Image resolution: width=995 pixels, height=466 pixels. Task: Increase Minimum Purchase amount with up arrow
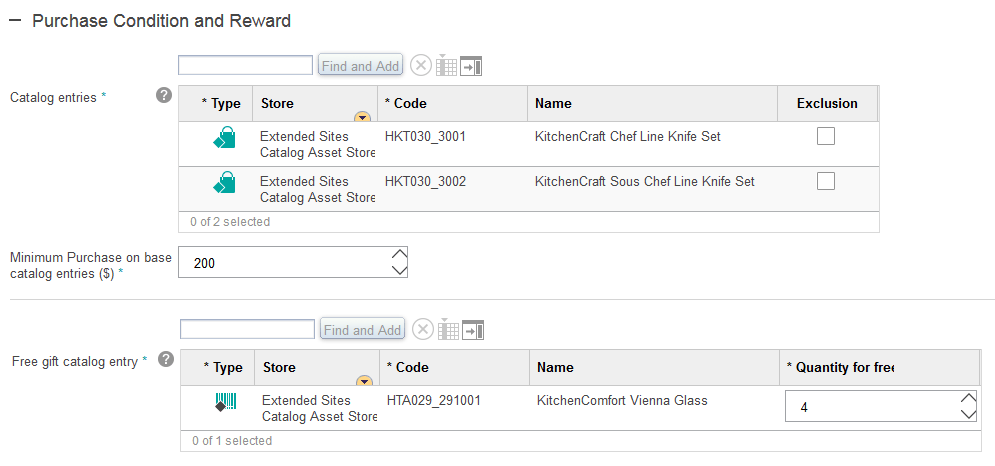tap(399, 255)
